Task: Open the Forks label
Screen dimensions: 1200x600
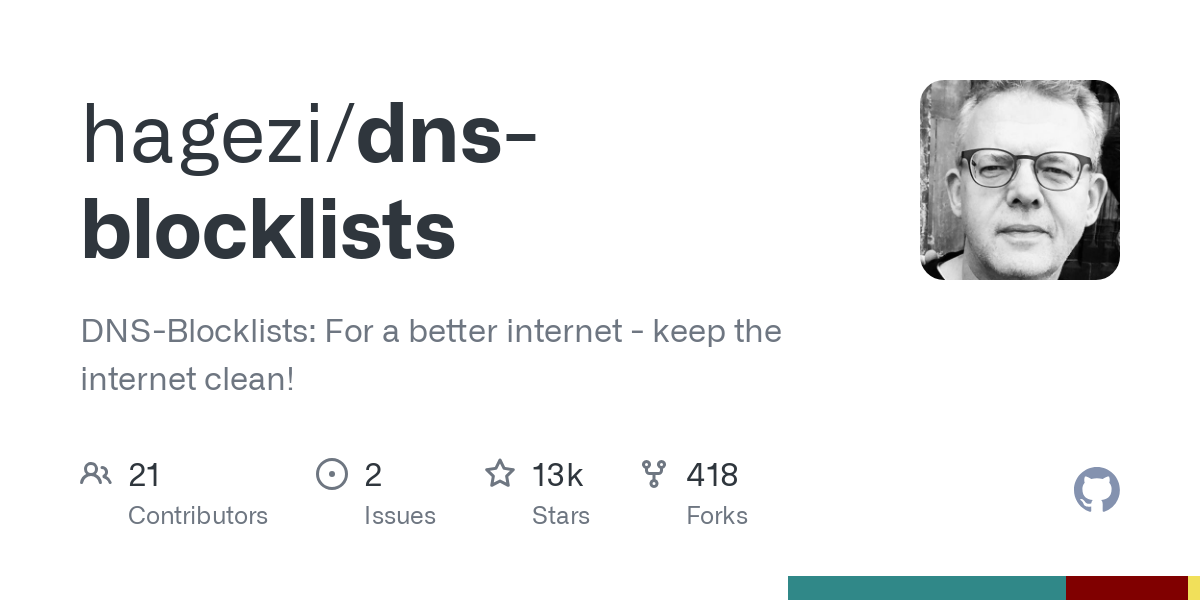Action: pos(717,516)
